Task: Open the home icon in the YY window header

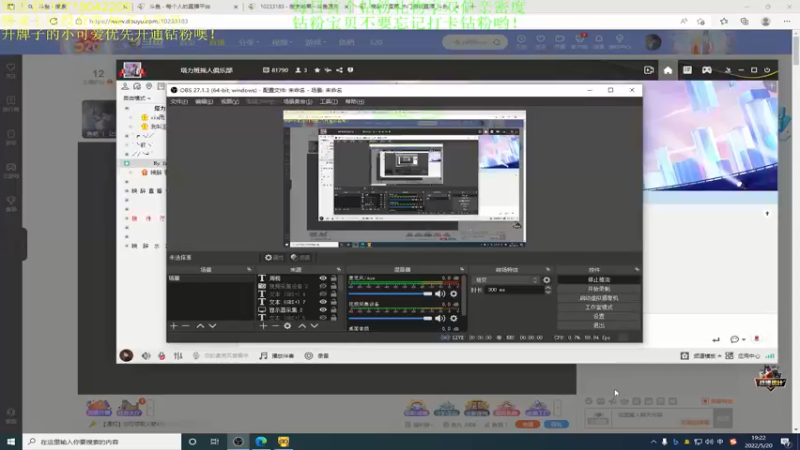Action: [668, 70]
